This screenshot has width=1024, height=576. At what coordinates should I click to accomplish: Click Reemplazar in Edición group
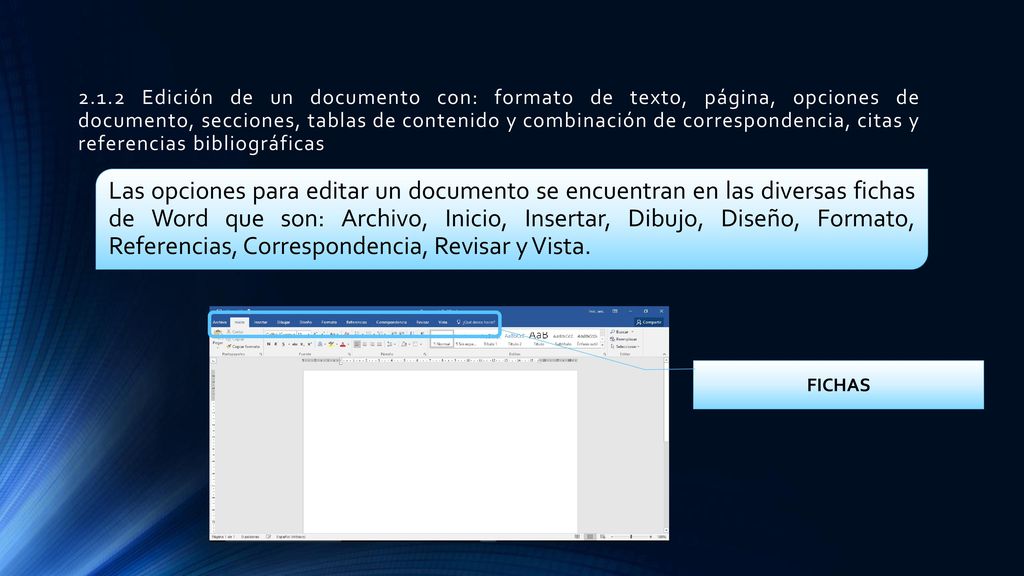click(x=623, y=339)
